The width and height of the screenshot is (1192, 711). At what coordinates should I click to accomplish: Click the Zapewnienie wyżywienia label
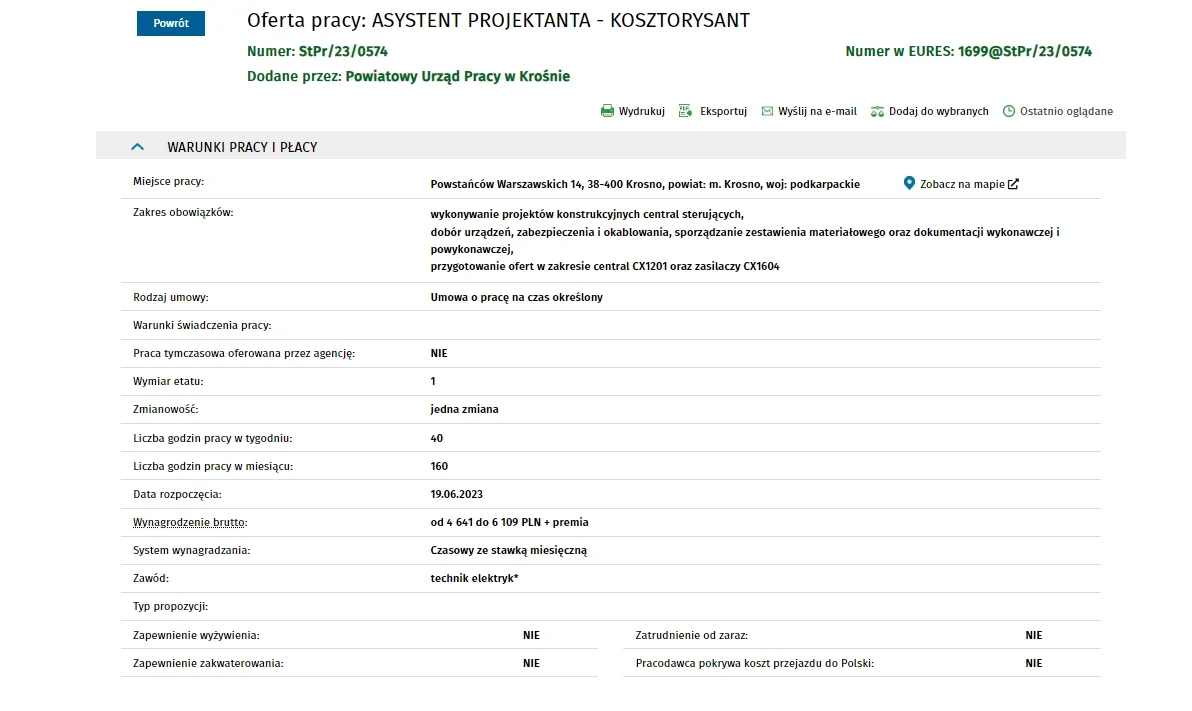coord(196,636)
